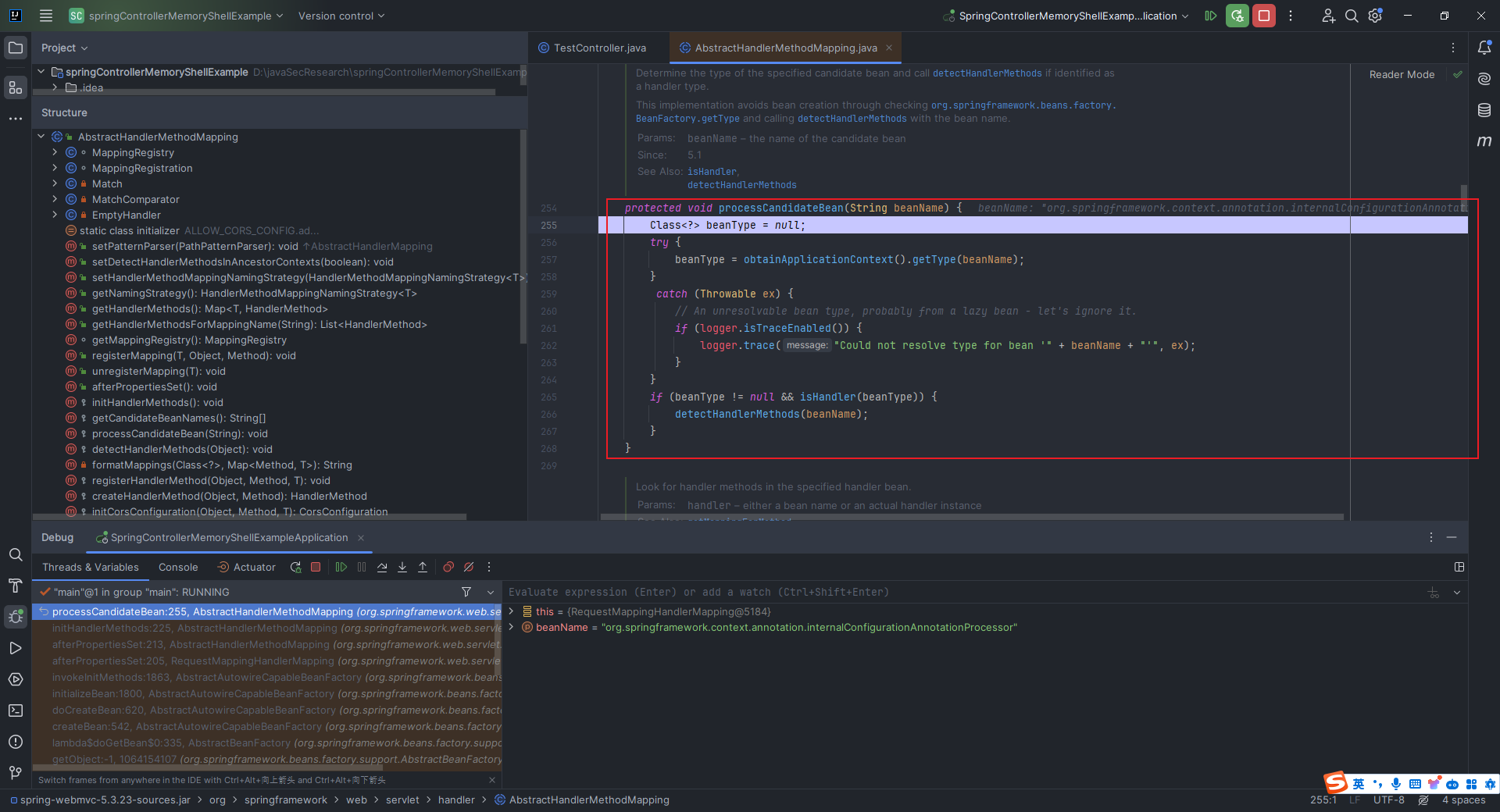
Task: Click Step Into in debug toolbar
Action: (x=402, y=568)
